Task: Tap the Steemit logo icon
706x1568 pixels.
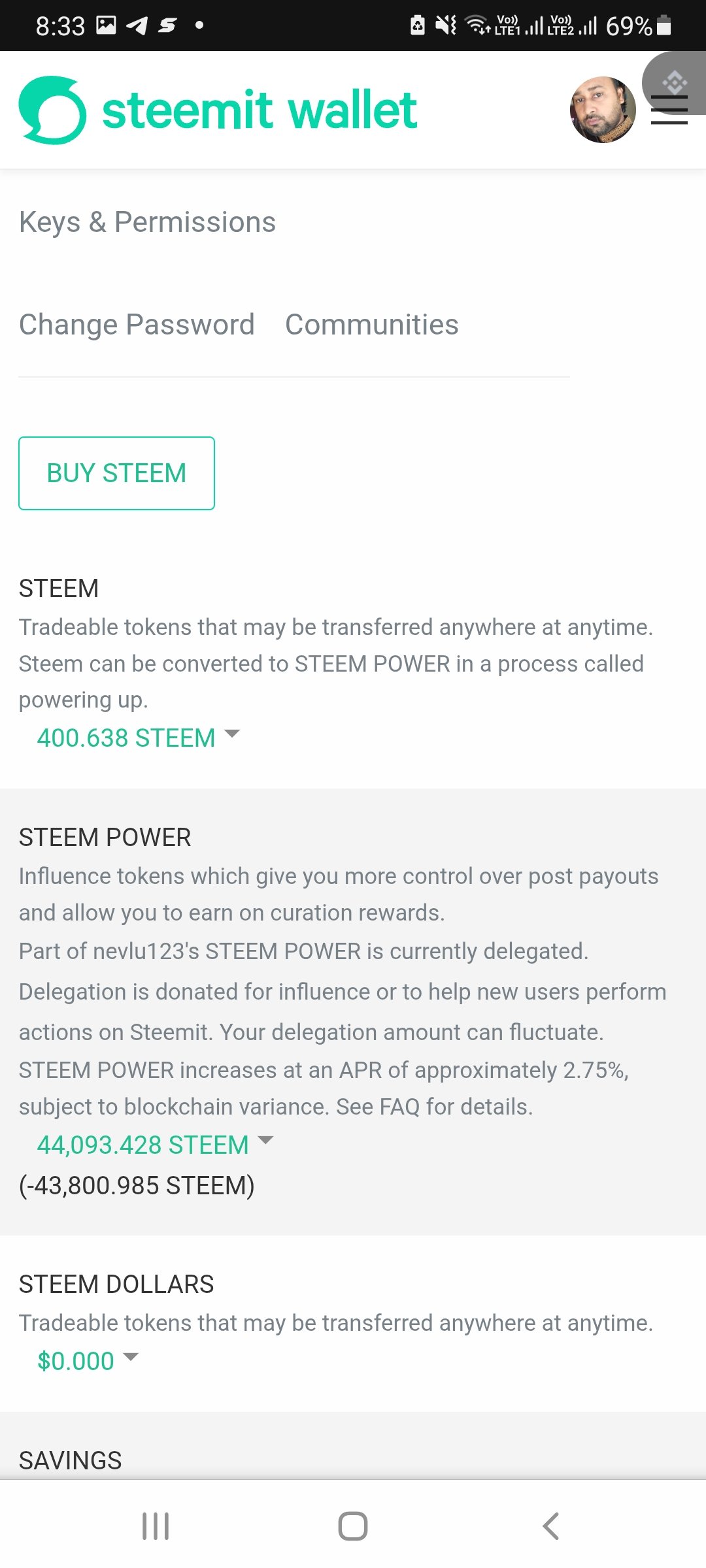Action: tap(52, 110)
